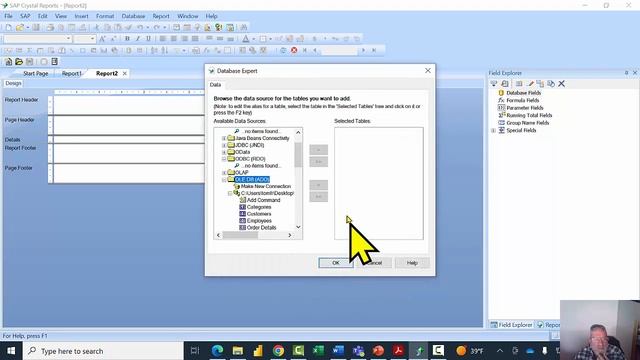Click the Refresh report data icon
640x360 pixels.
pos(283,50)
